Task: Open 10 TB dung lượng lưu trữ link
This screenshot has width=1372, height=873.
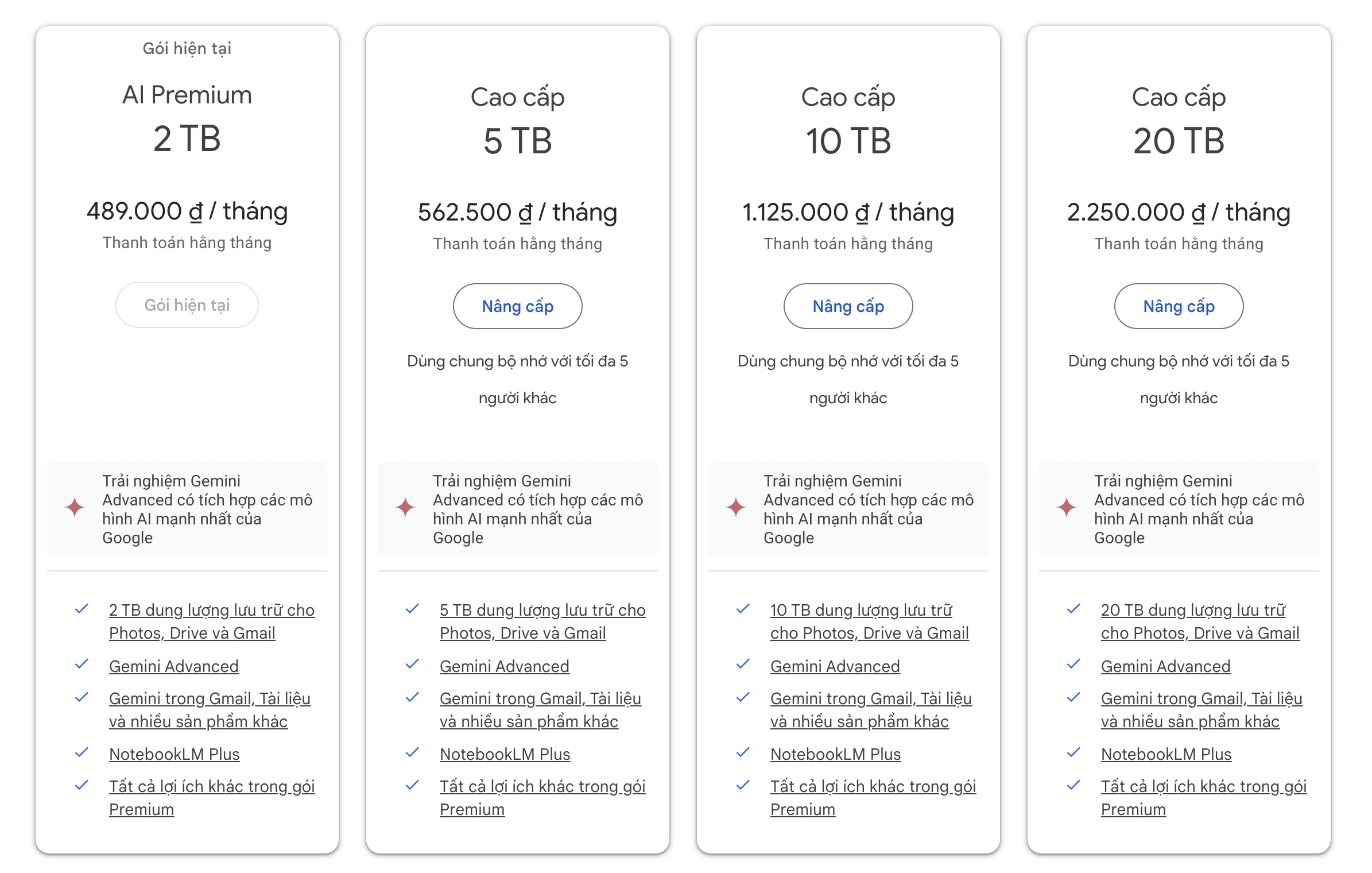Action: 869,621
